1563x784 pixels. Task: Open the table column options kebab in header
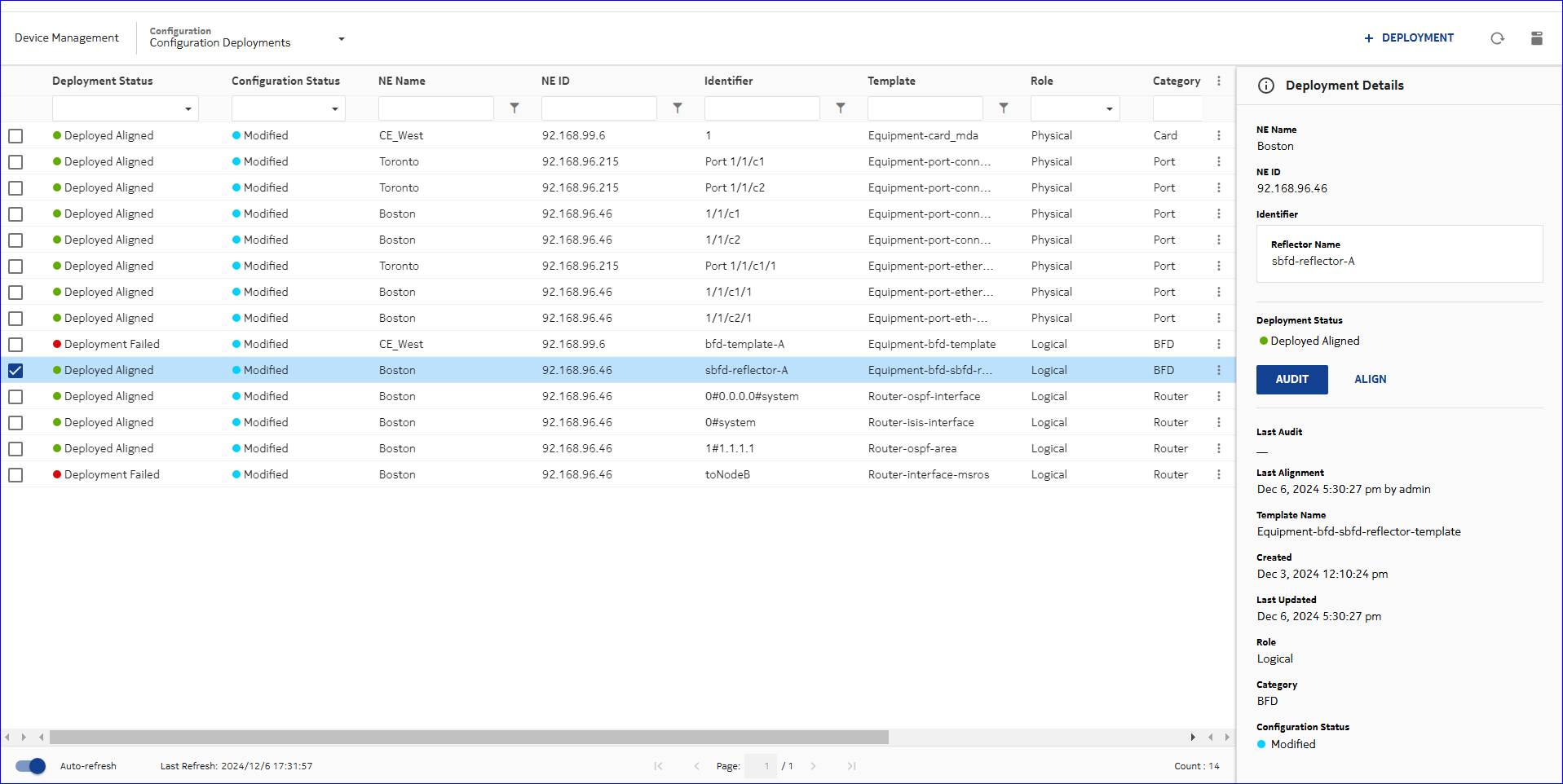click(1219, 81)
